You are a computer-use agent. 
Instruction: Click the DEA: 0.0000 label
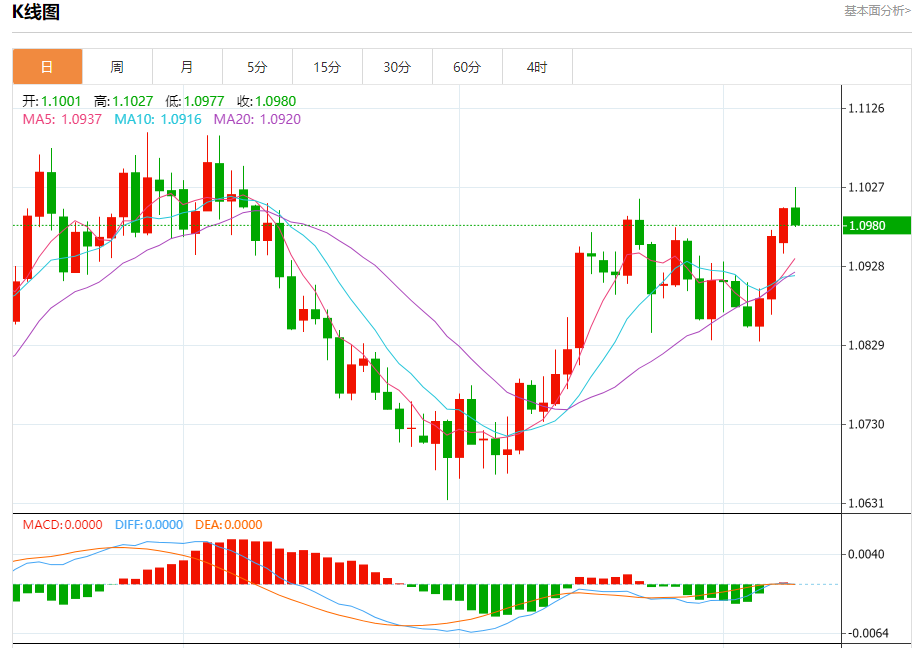(229, 524)
